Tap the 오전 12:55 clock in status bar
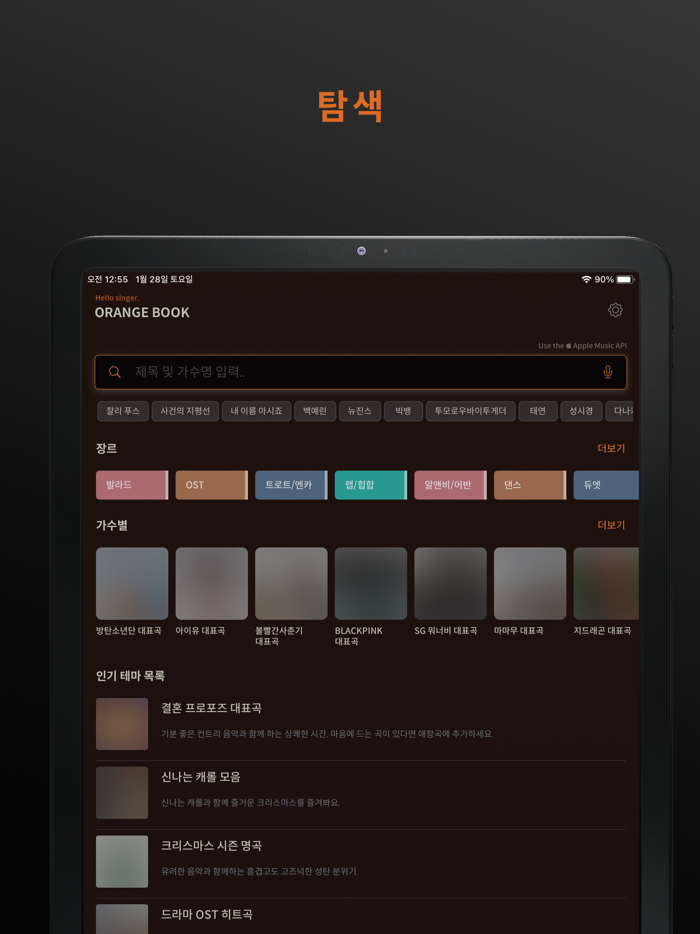The width and height of the screenshot is (700, 934). click(108, 279)
